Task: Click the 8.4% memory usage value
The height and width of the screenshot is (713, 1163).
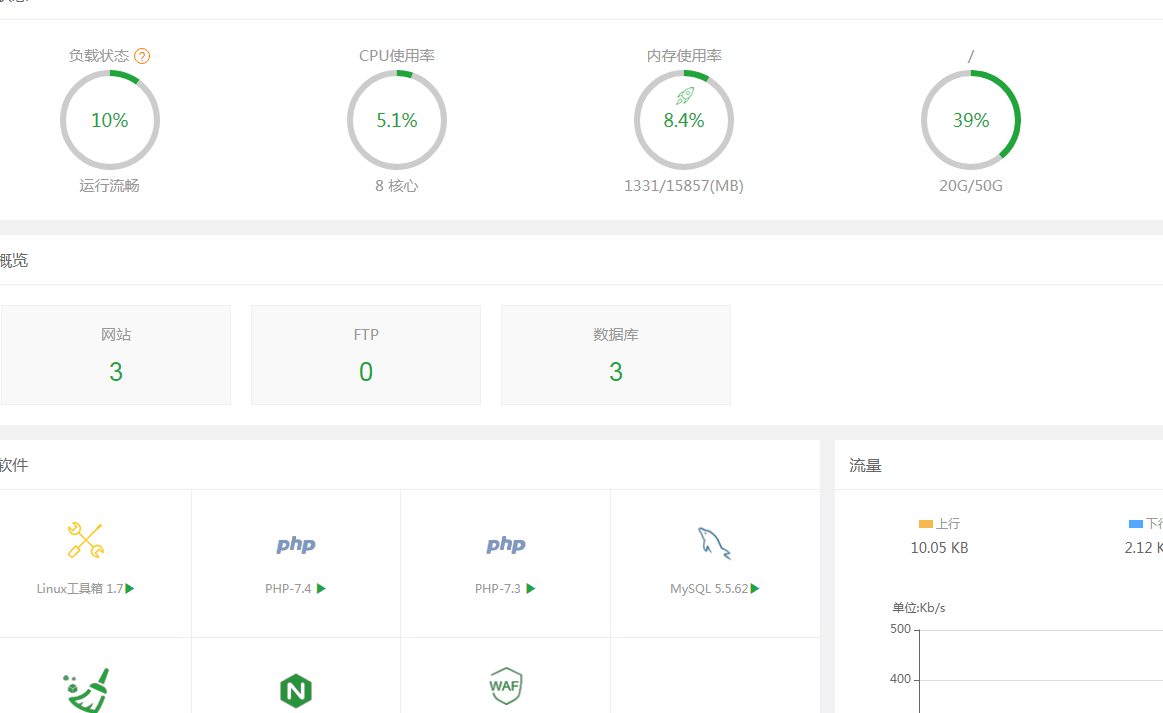Action: 684,120
